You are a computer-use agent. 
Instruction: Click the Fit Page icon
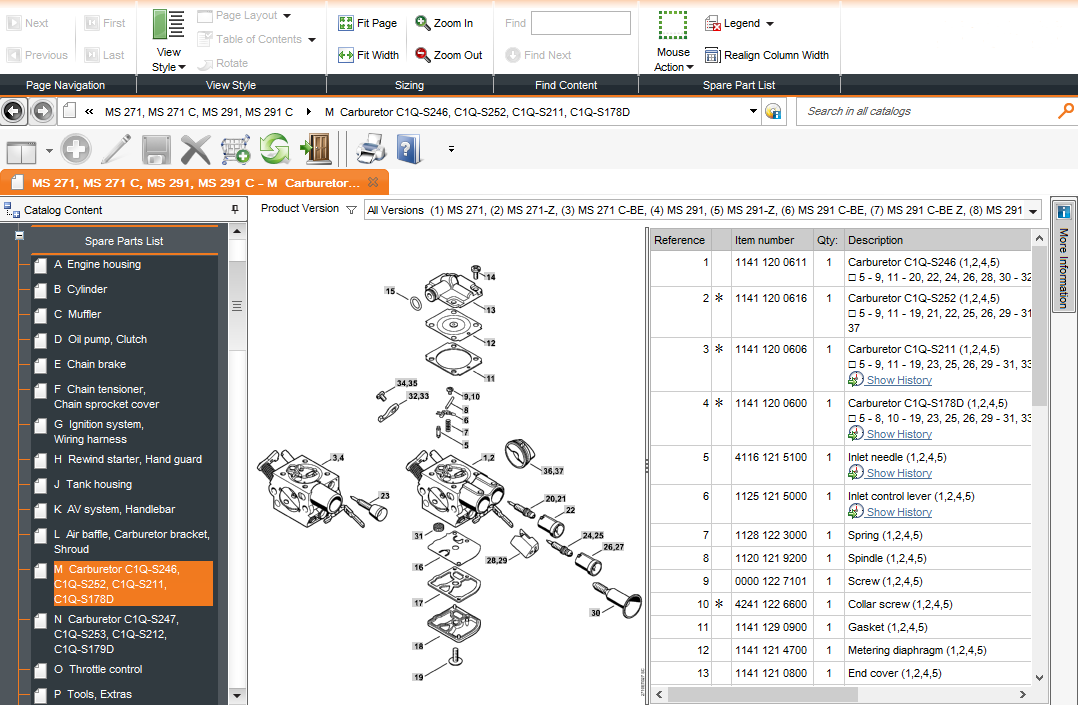point(345,23)
